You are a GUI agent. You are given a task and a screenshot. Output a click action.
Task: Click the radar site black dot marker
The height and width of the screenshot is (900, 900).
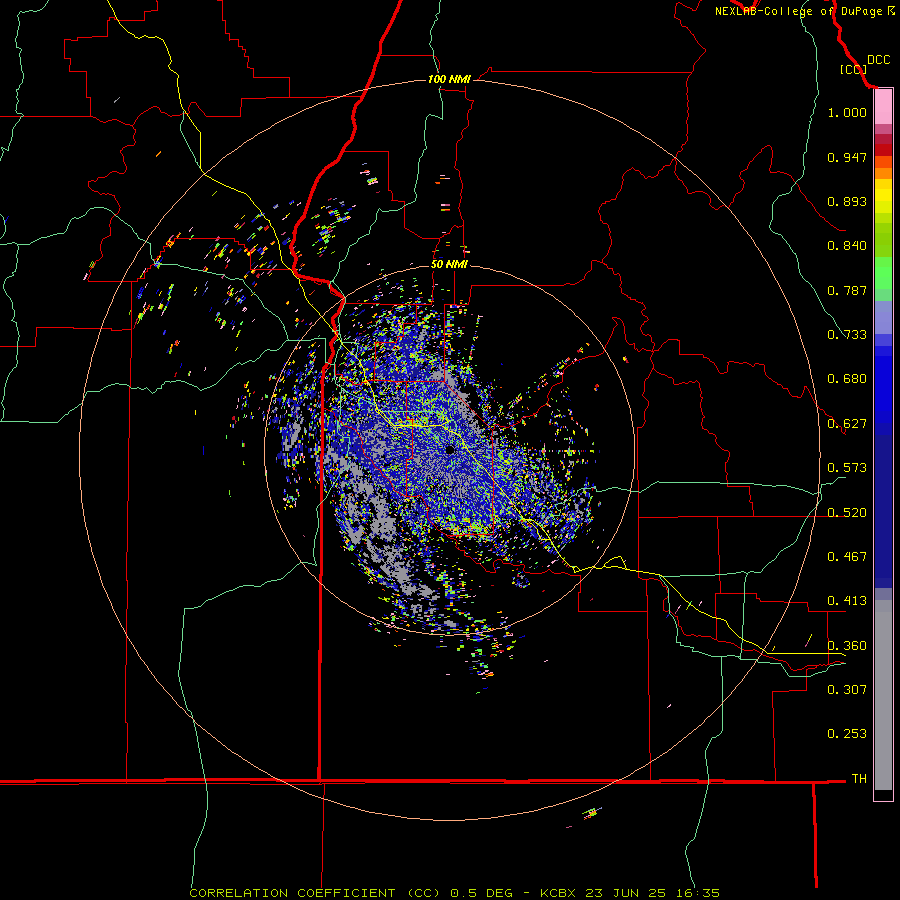pos(450,449)
